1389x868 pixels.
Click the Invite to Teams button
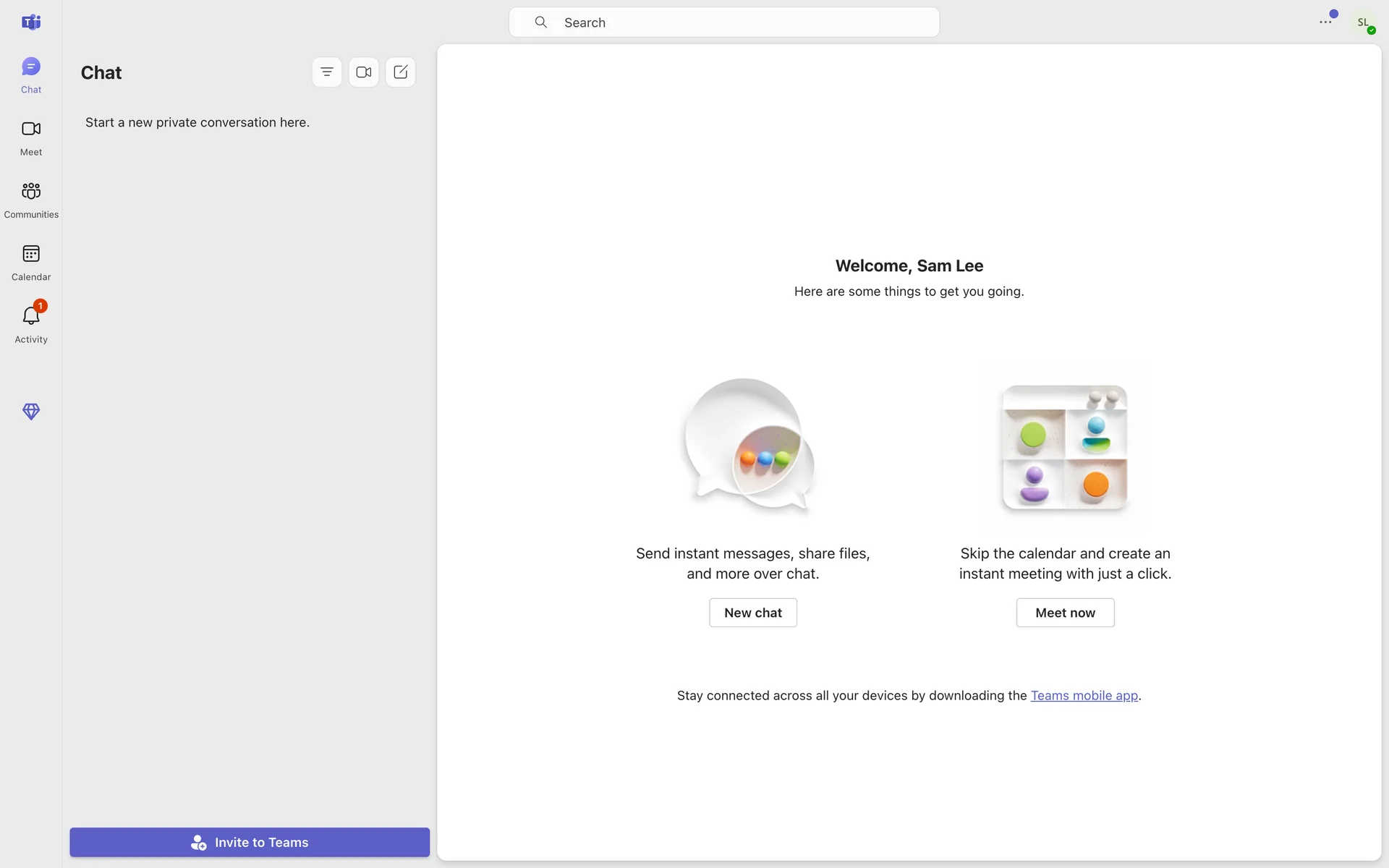tap(250, 842)
